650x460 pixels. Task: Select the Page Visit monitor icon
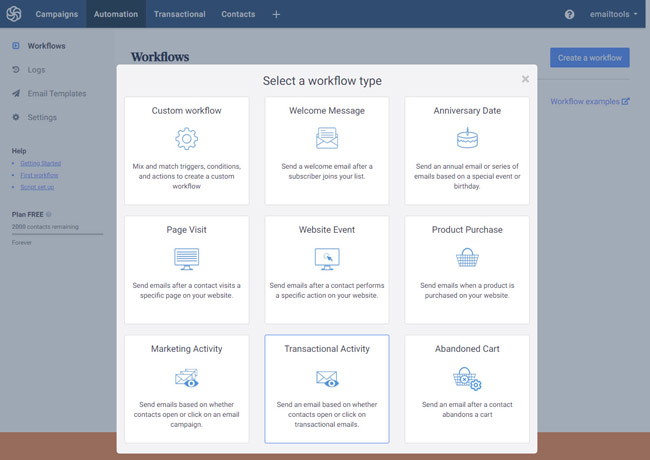[x=186, y=258]
